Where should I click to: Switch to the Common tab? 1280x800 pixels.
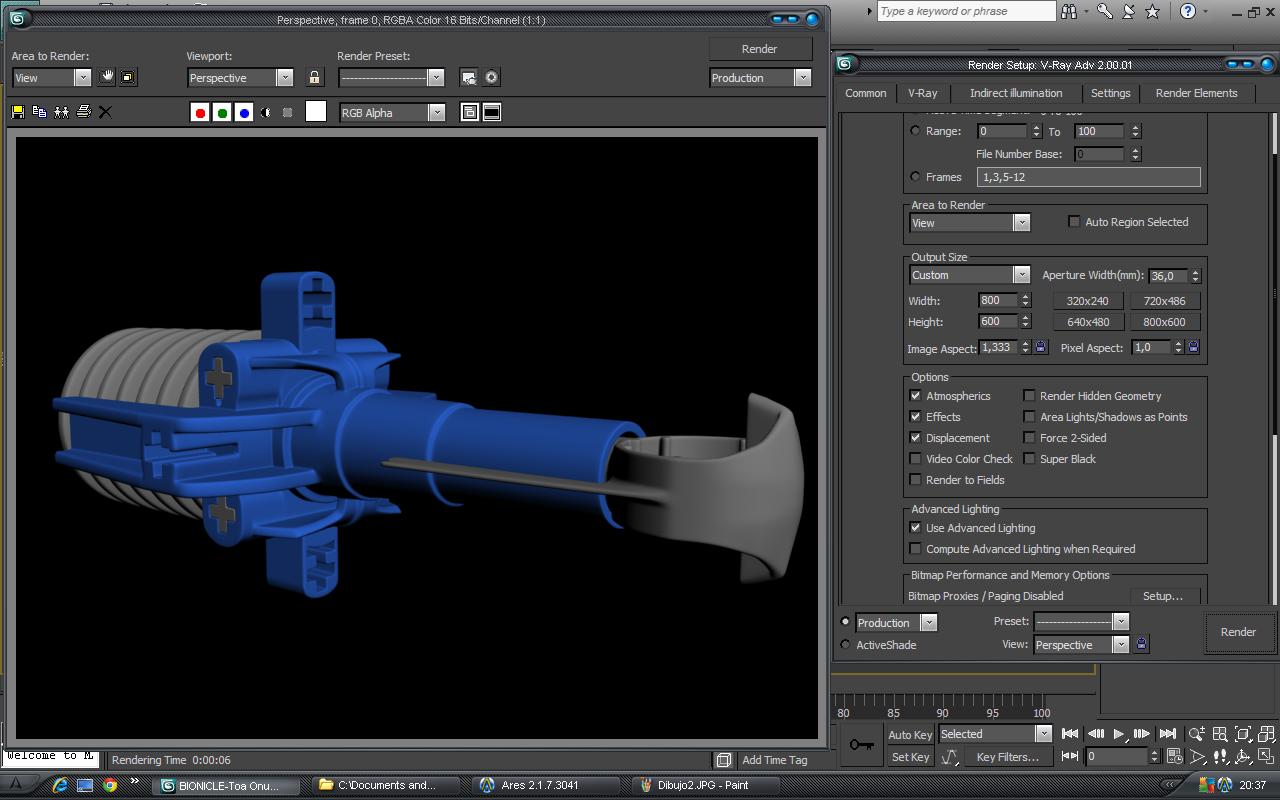(x=866, y=93)
